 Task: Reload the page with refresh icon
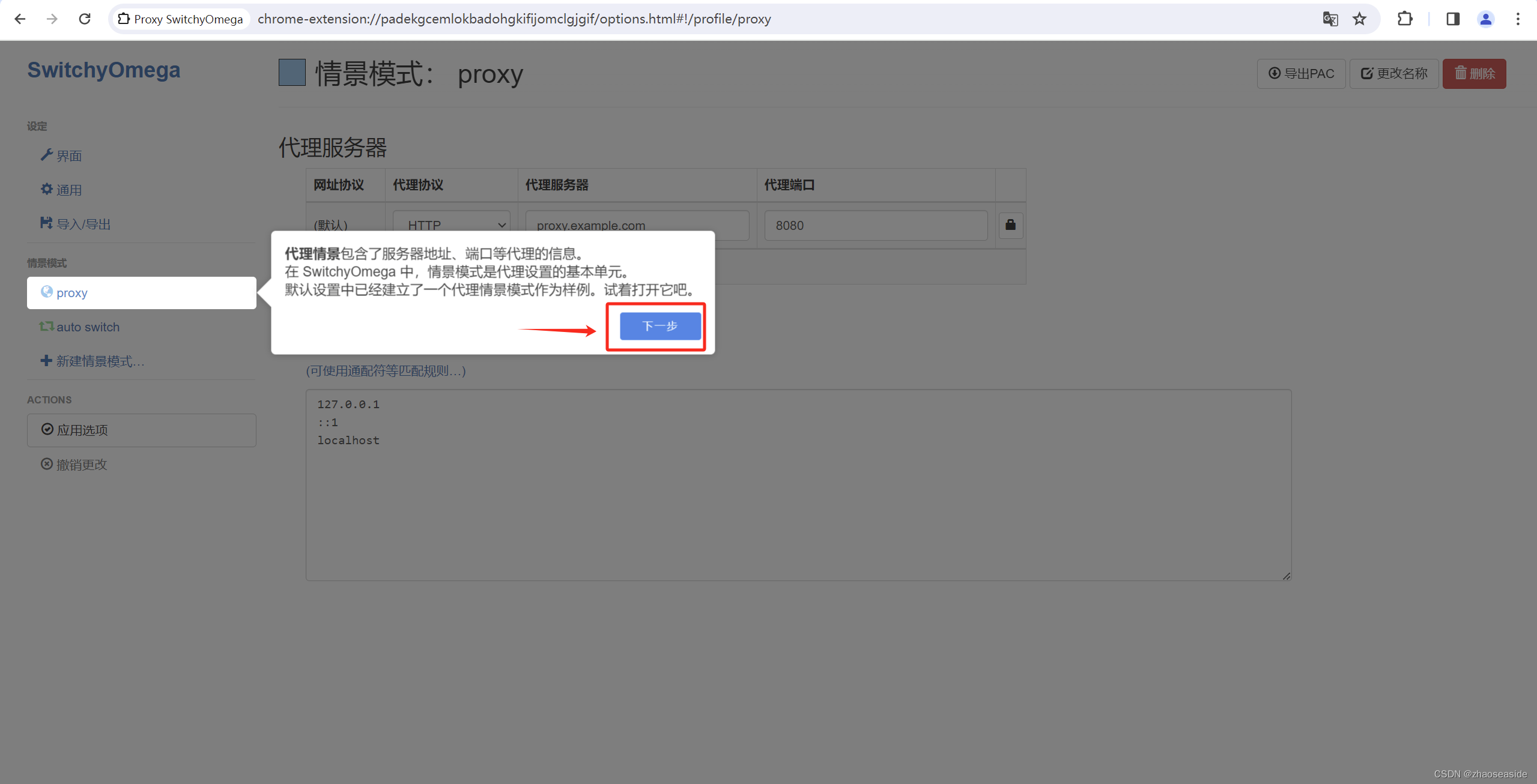[x=85, y=19]
